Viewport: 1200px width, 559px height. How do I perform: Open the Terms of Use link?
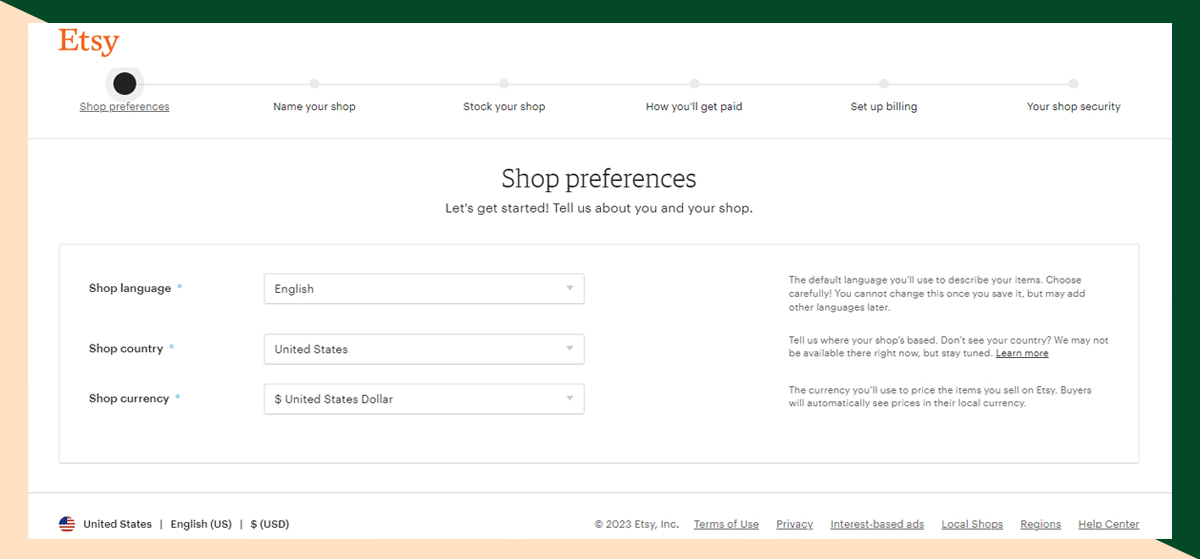click(x=726, y=524)
